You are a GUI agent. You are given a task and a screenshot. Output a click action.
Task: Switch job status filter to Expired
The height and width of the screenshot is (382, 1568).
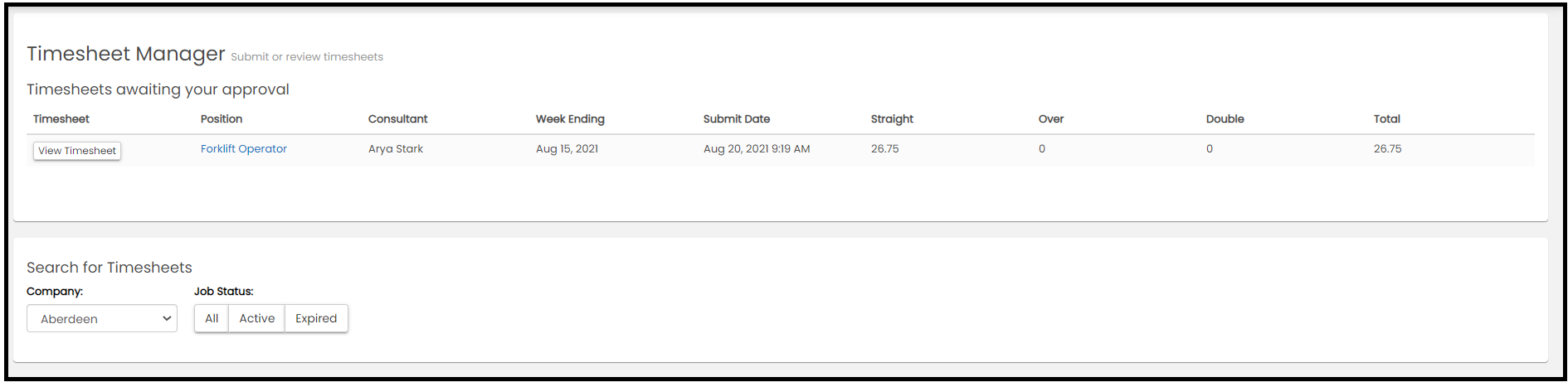(316, 319)
